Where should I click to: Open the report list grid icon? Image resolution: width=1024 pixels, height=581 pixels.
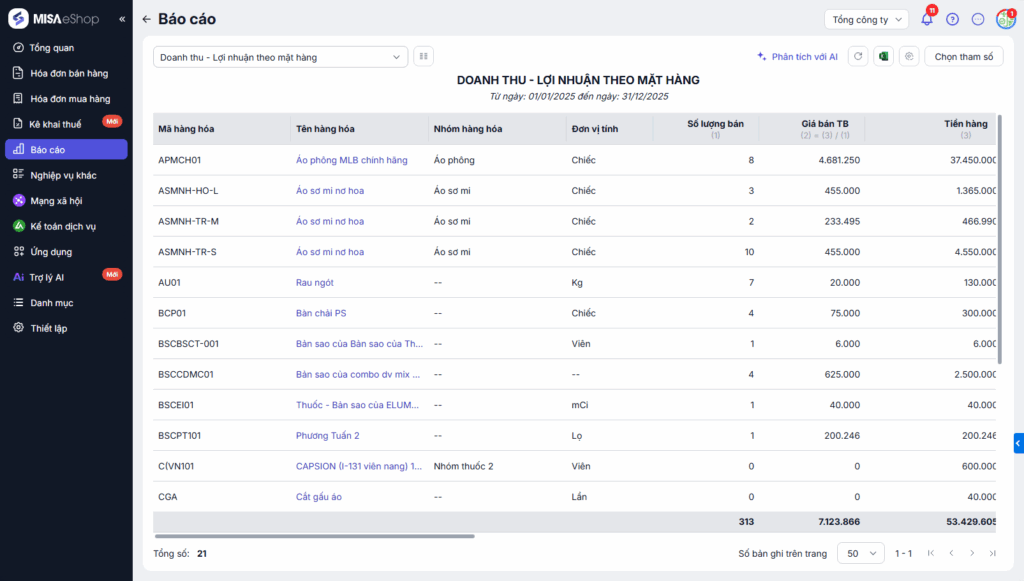coord(424,57)
